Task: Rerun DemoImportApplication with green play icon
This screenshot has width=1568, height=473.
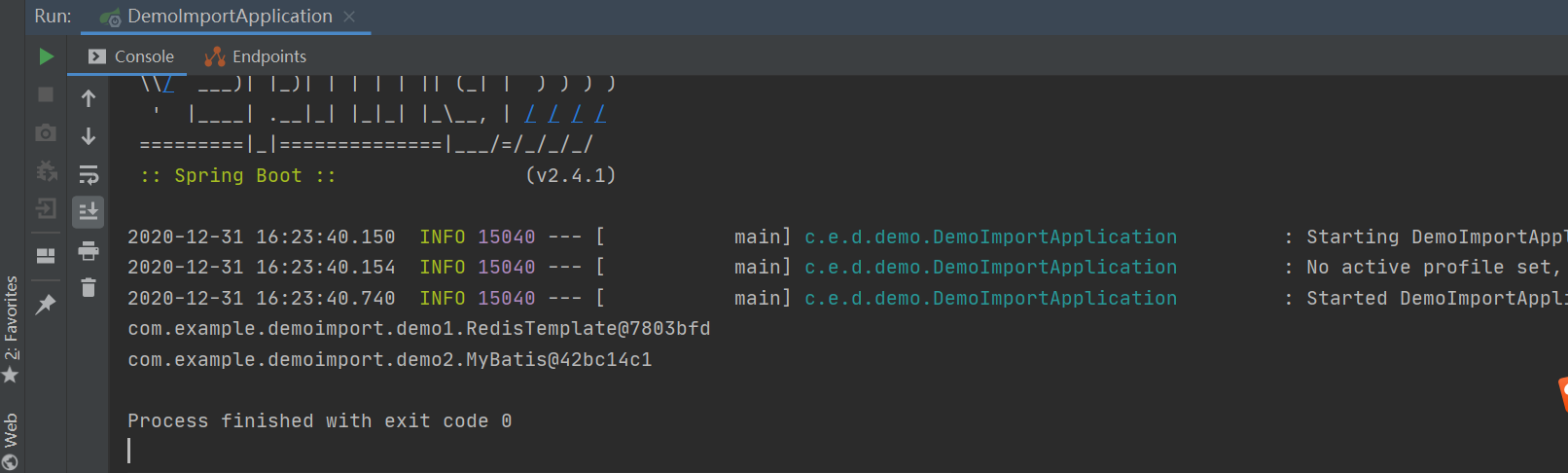Action: point(46,56)
